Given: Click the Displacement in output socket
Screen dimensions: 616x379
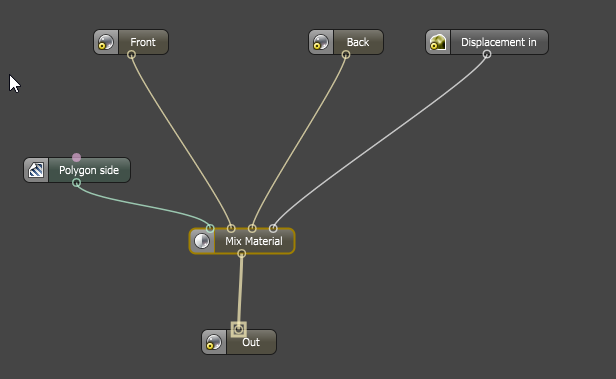Looking at the screenshot, I should pyautogui.click(x=487, y=54).
